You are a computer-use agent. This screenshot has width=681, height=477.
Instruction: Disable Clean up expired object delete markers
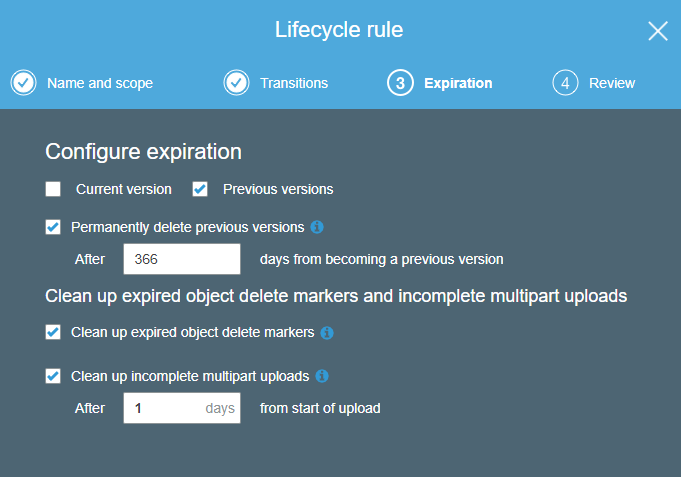[53, 332]
